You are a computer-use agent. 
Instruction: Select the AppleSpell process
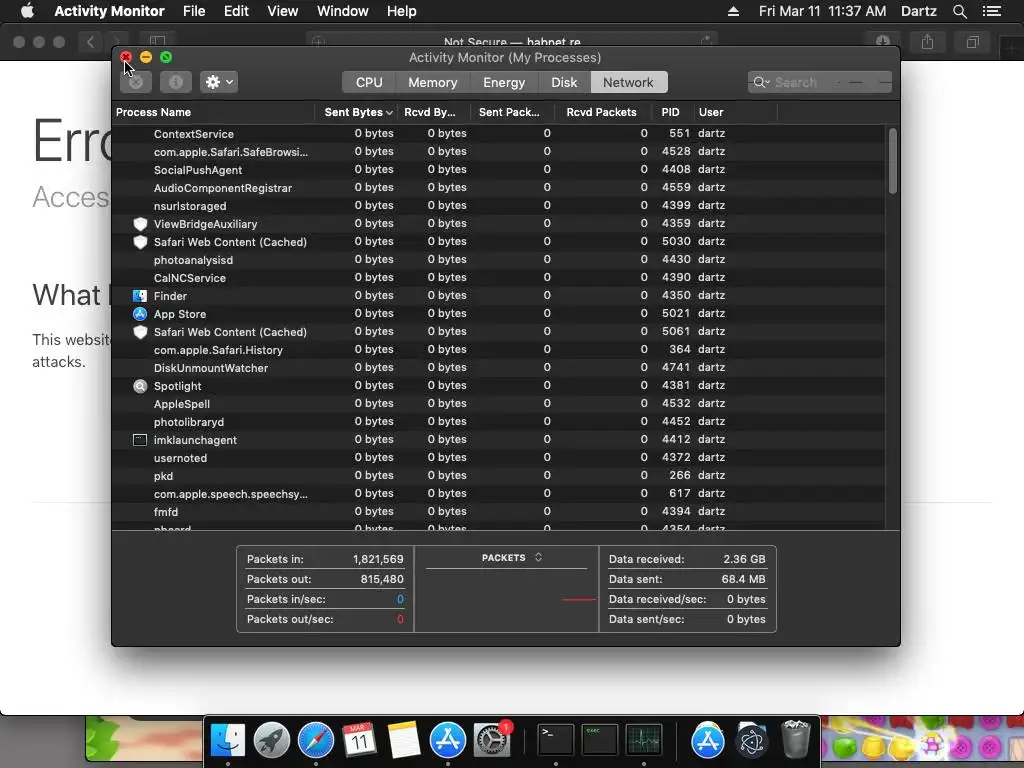[499, 404]
